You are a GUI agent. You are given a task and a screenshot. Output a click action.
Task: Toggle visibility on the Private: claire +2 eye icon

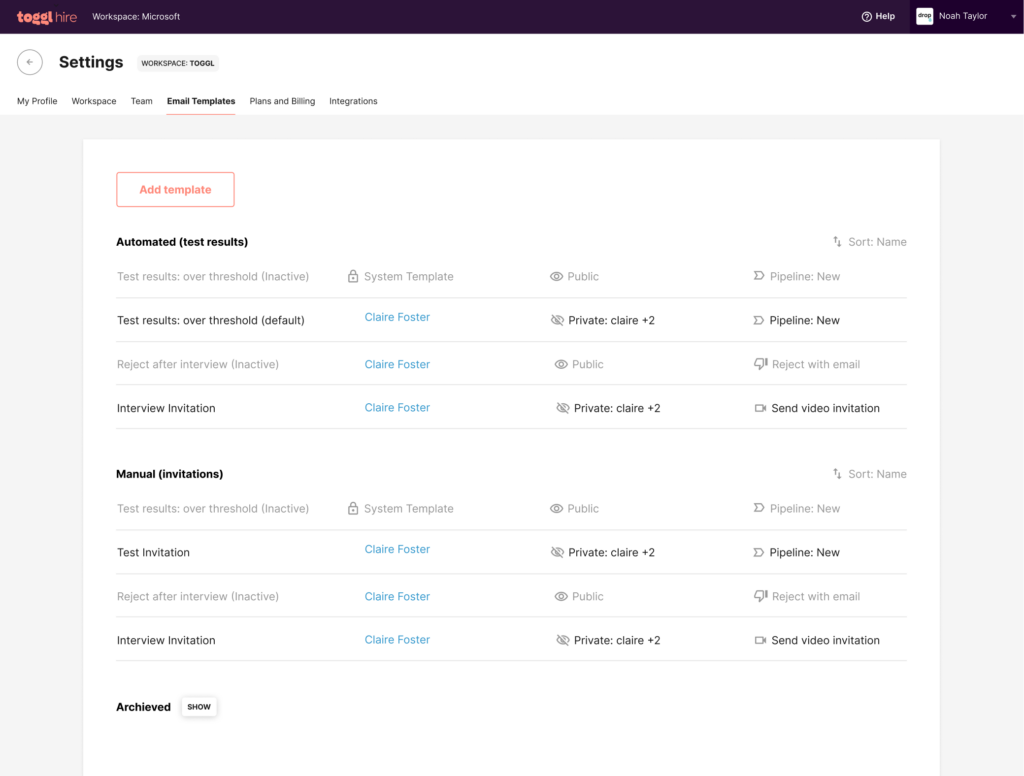coord(557,320)
